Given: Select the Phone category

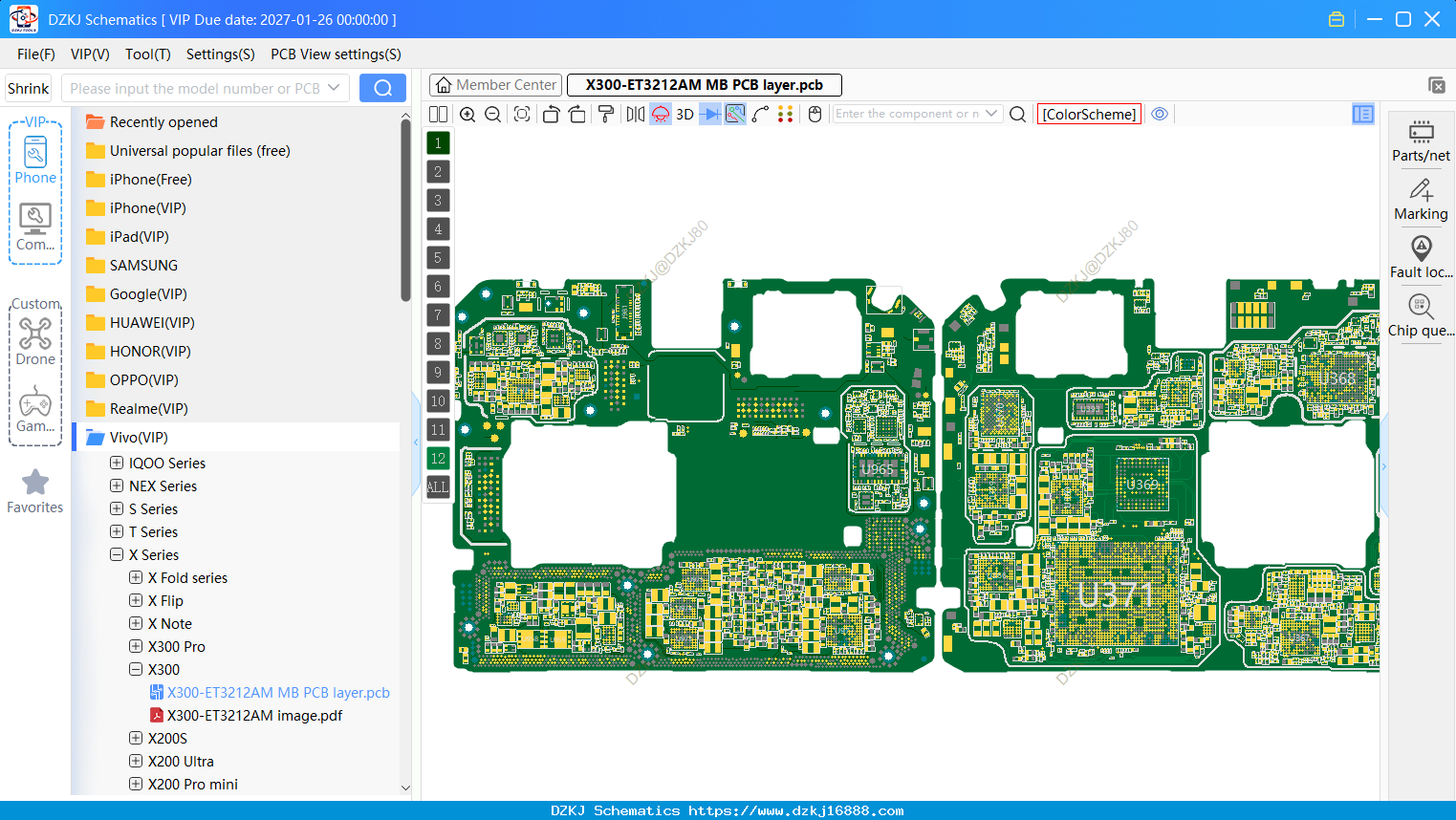Looking at the screenshot, I should (35, 161).
